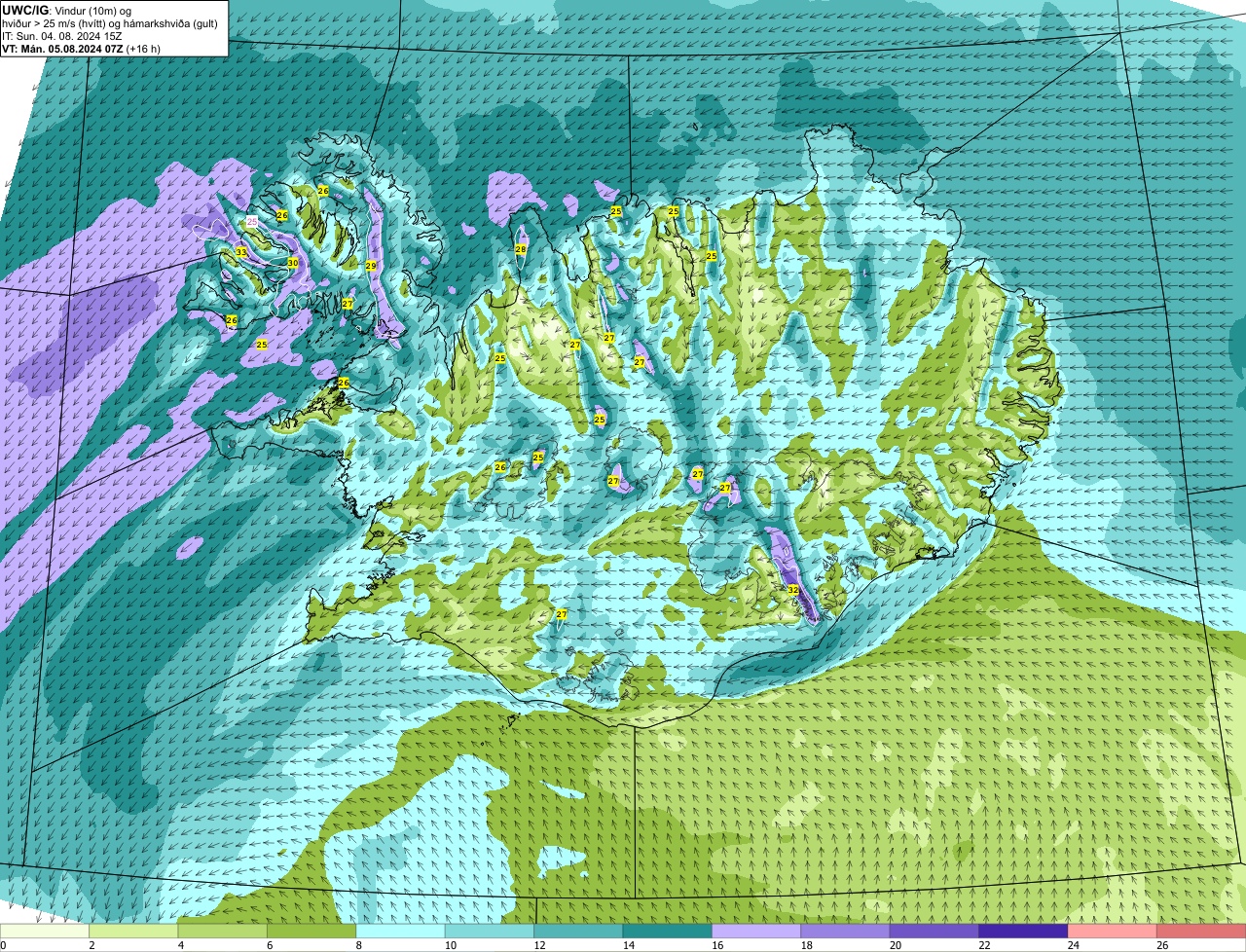
Task: Select the dark teal 14–16 m/s legend swatch
Action: (x=668, y=931)
